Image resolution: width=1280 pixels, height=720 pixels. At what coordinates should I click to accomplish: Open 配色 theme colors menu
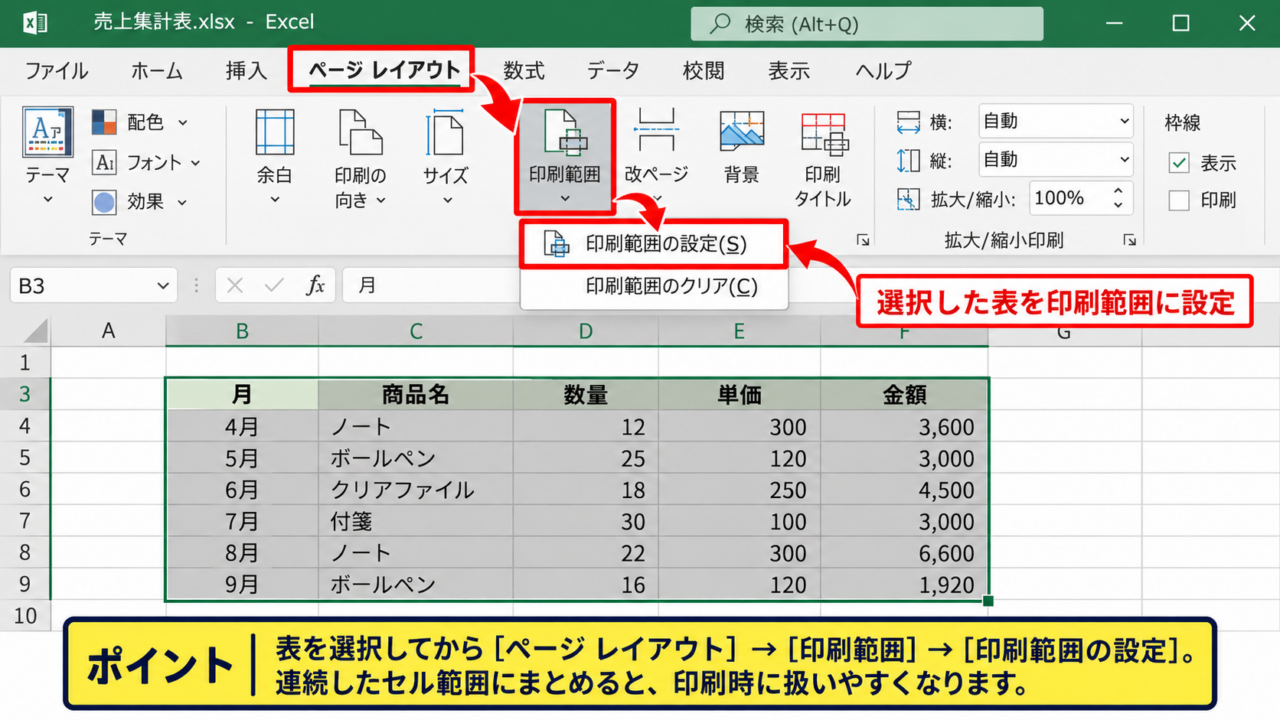(139, 122)
